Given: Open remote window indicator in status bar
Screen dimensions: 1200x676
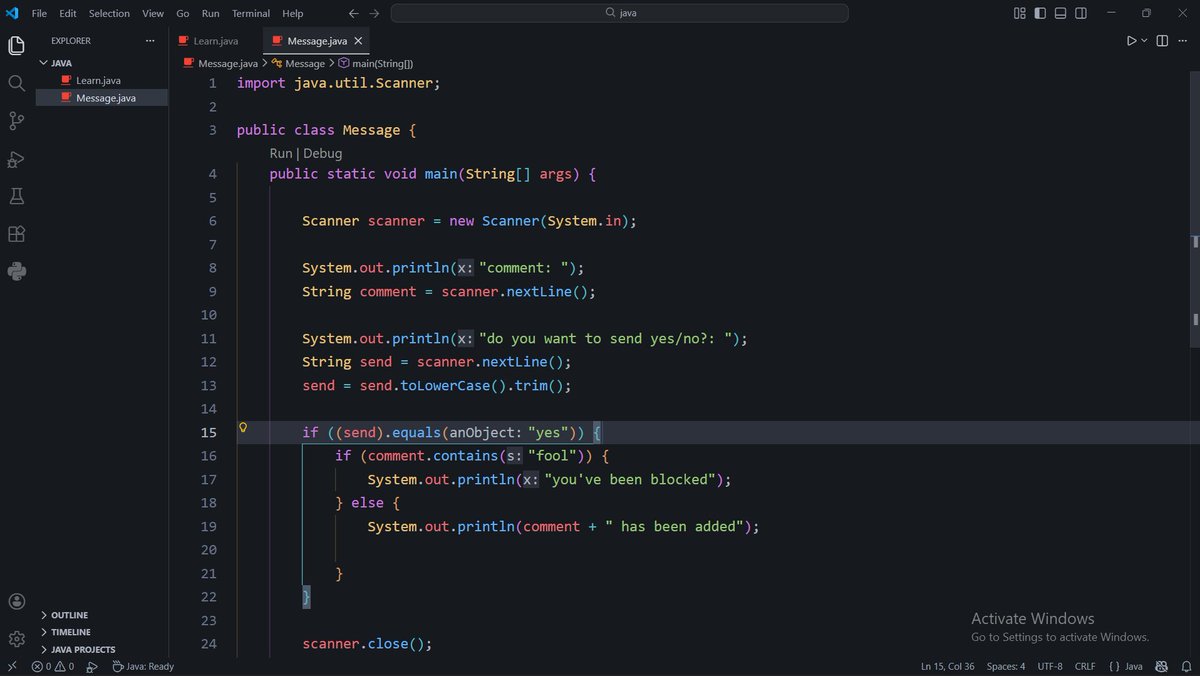Looking at the screenshot, I should (x=12, y=666).
